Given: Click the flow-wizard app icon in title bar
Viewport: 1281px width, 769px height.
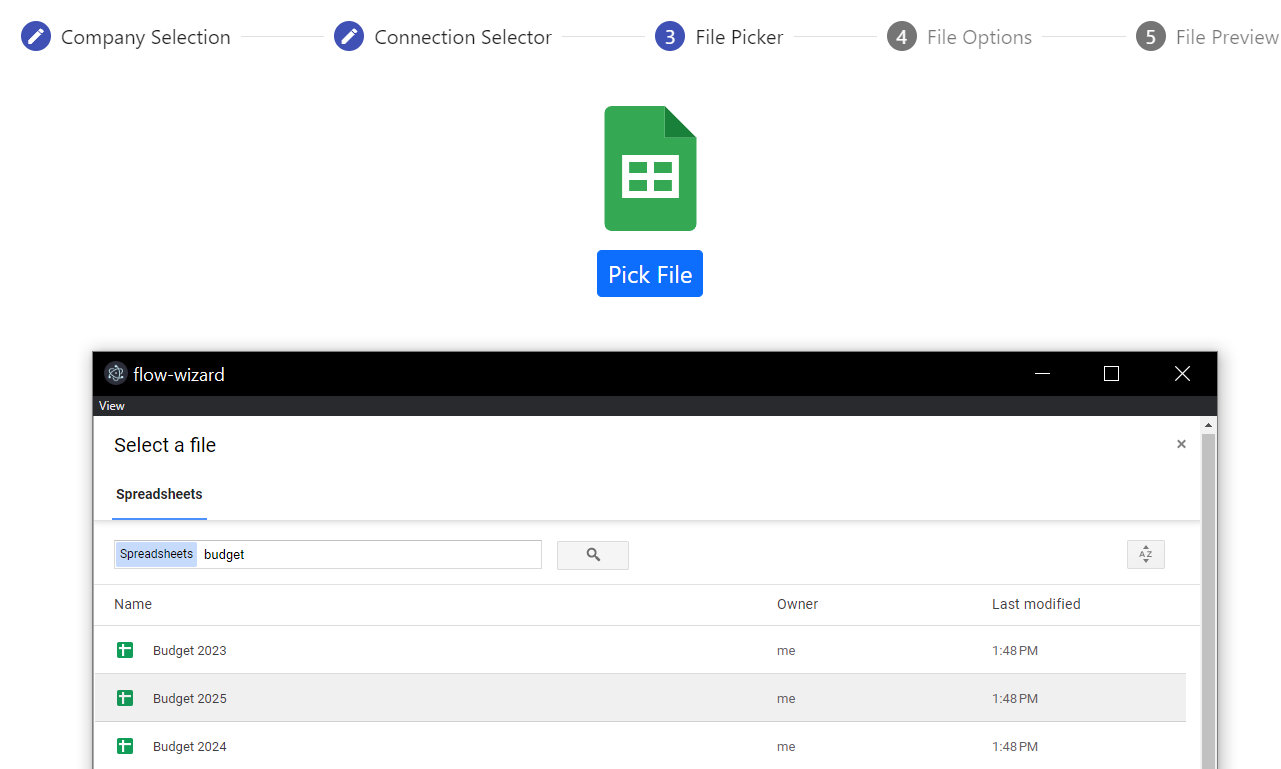Looking at the screenshot, I should point(116,374).
